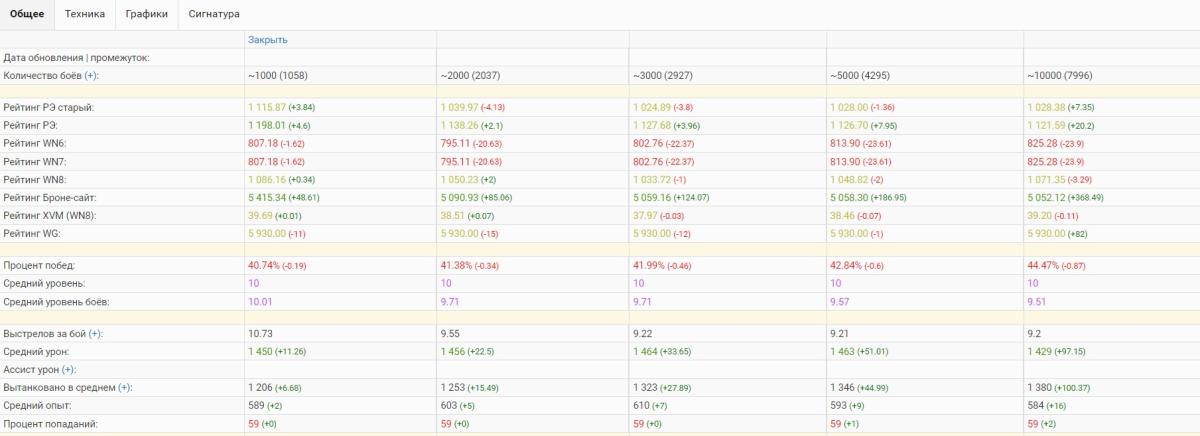The width and height of the screenshot is (1200, 436).
Task: Click the 'Дата обновления | промежуток:' label
Action: [x=76, y=58]
